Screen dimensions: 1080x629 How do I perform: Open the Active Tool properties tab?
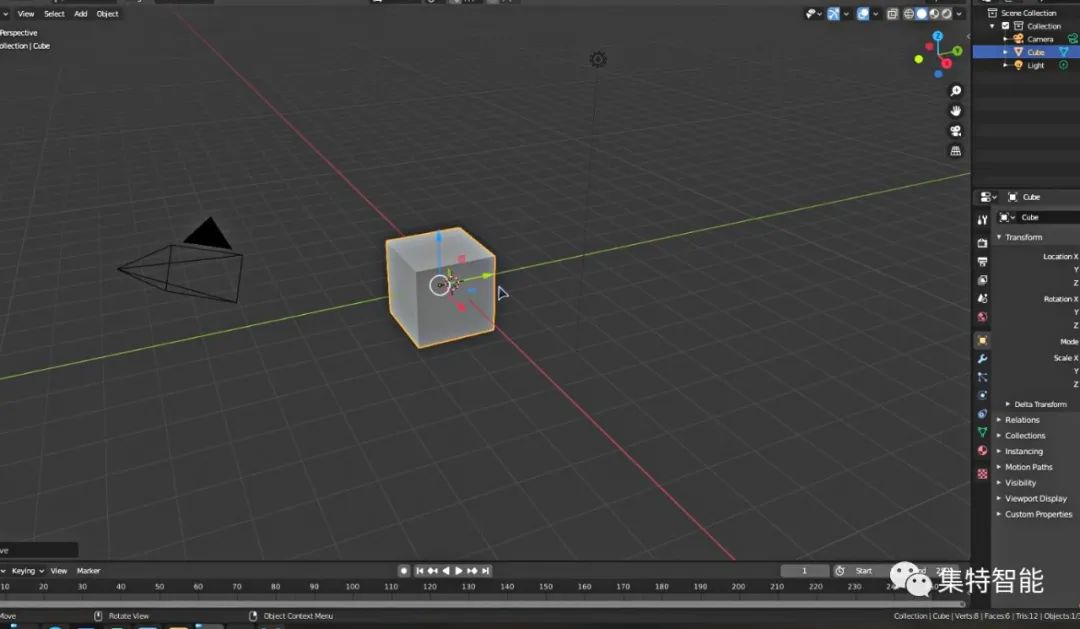click(x=982, y=220)
